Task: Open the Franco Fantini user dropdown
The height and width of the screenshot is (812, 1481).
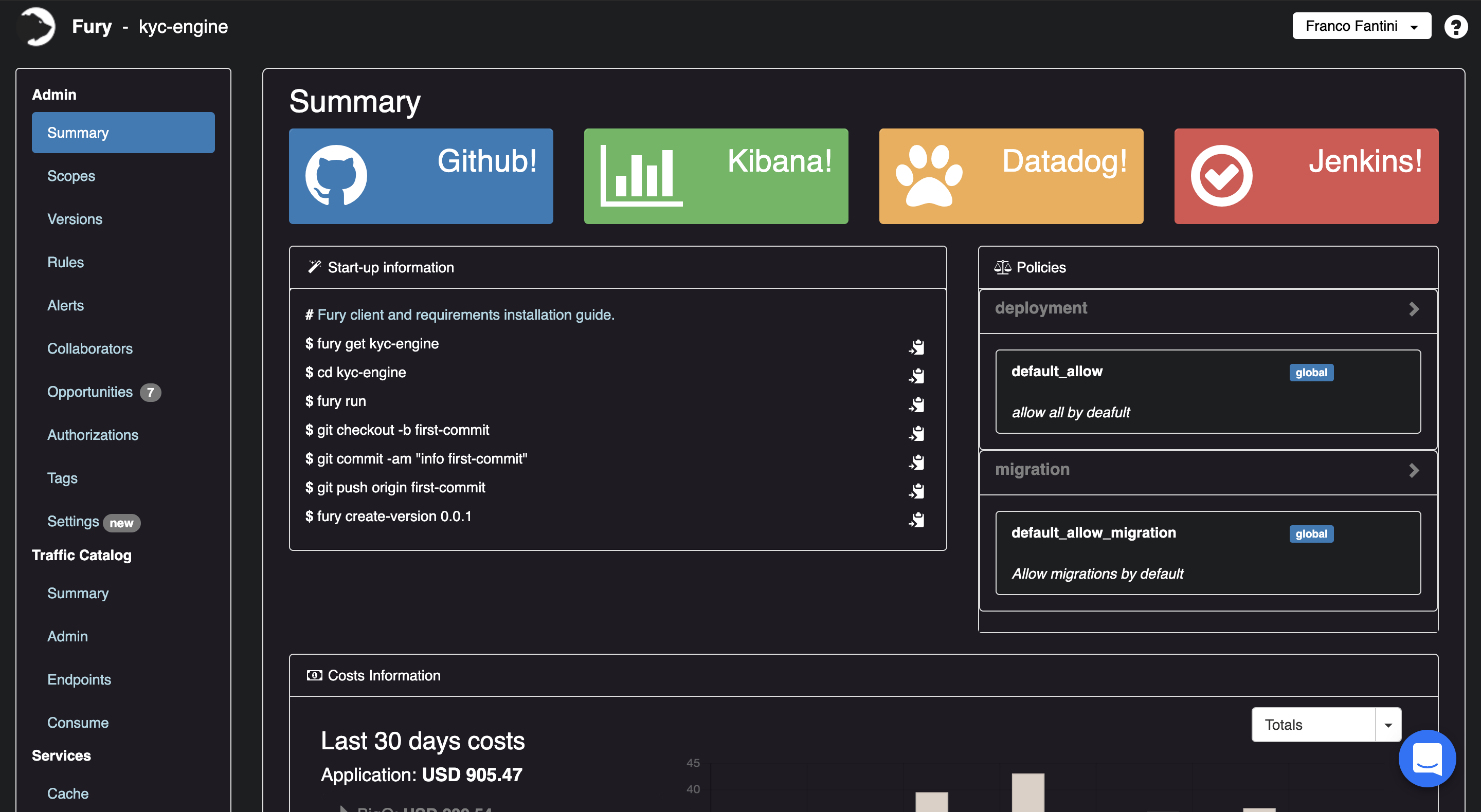Action: tap(1361, 26)
